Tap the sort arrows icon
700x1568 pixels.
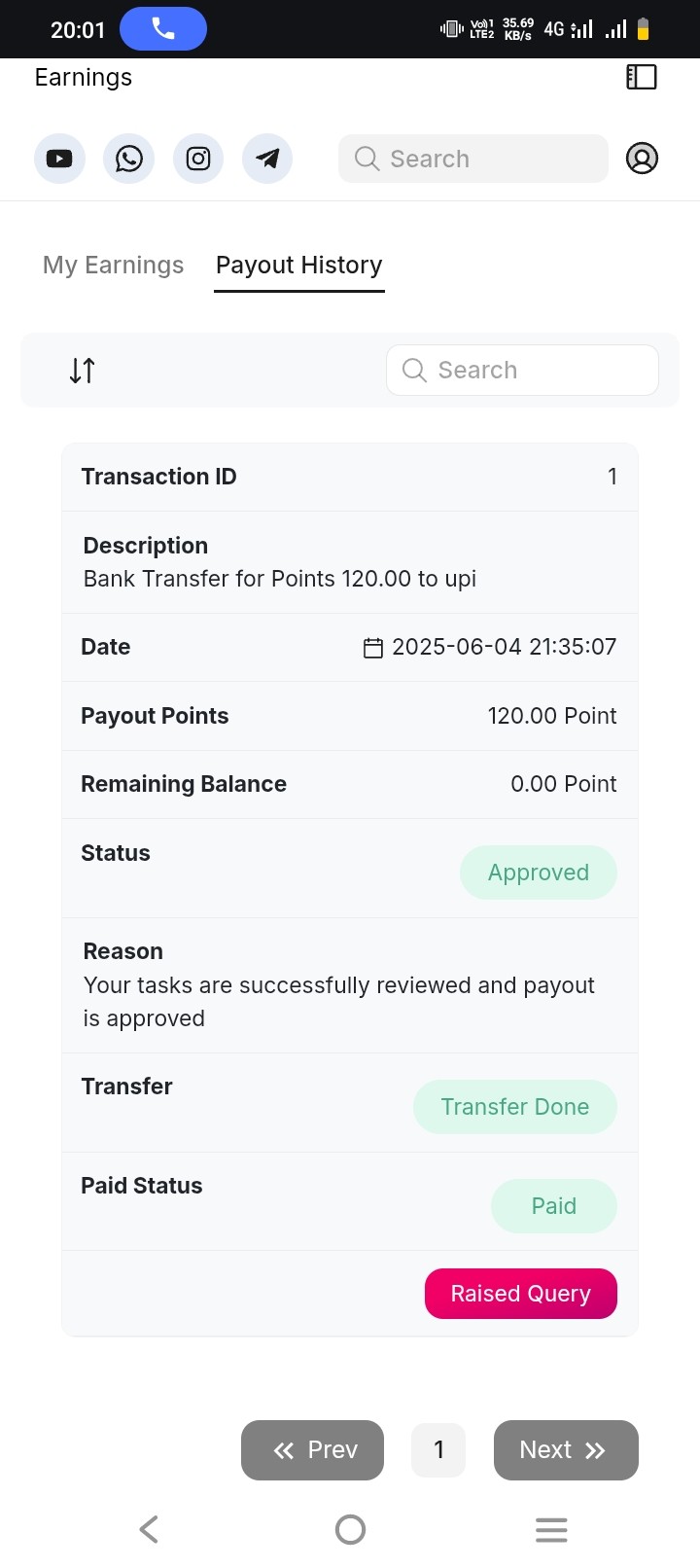[83, 370]
